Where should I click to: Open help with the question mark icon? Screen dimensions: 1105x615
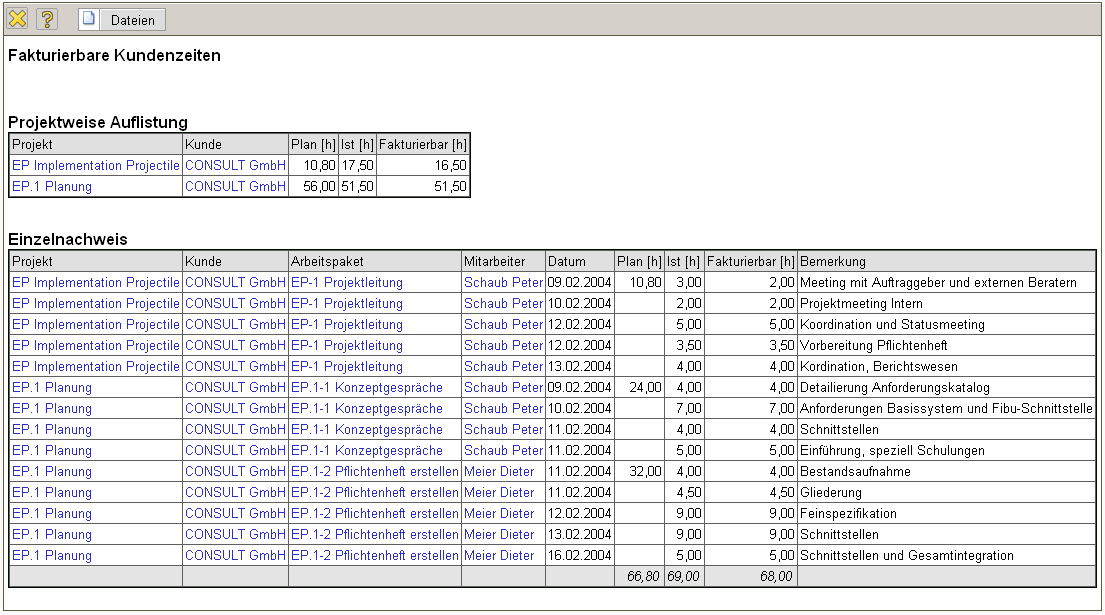point(47,19)
